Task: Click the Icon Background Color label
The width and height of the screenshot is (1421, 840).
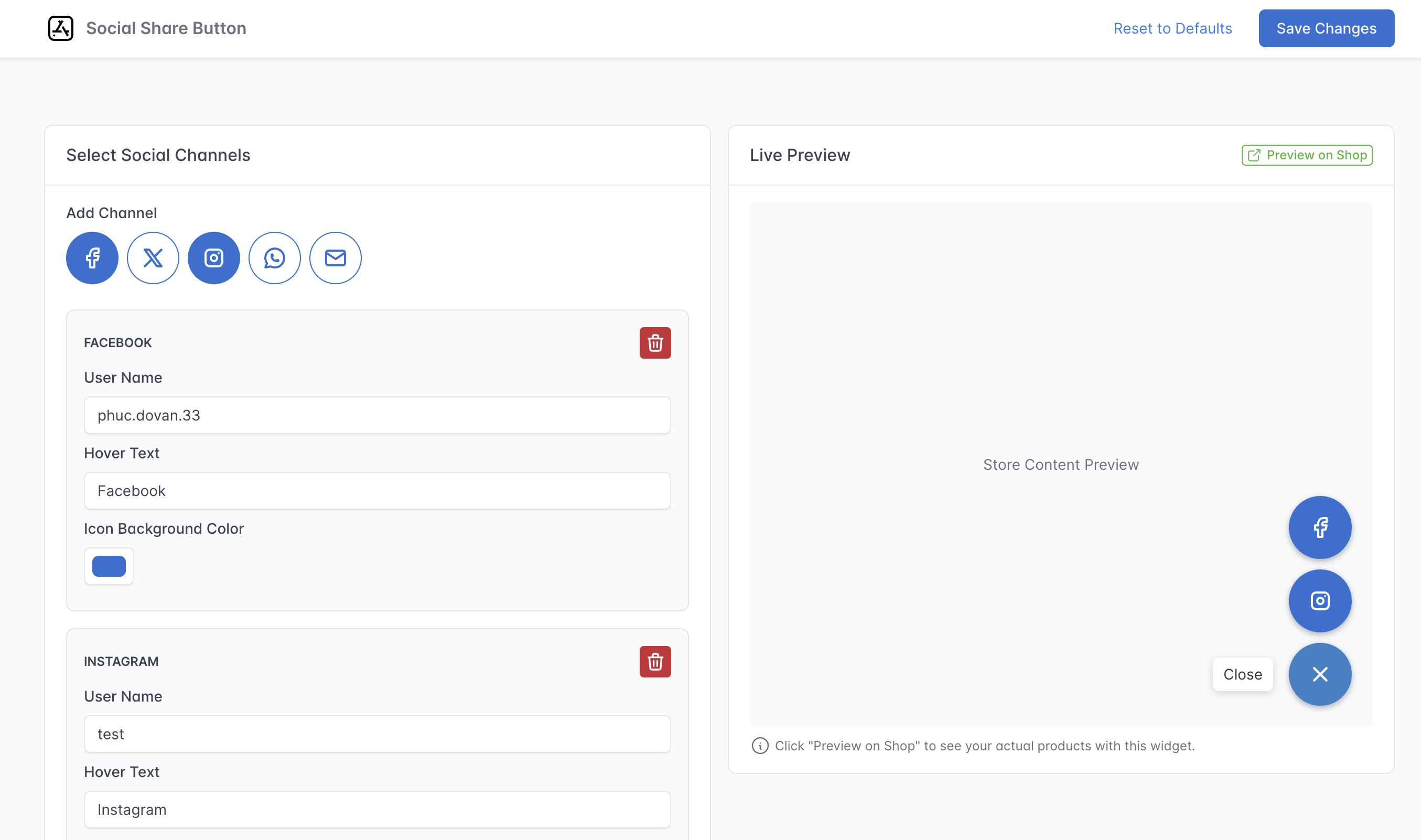Action: pos(164,529)
